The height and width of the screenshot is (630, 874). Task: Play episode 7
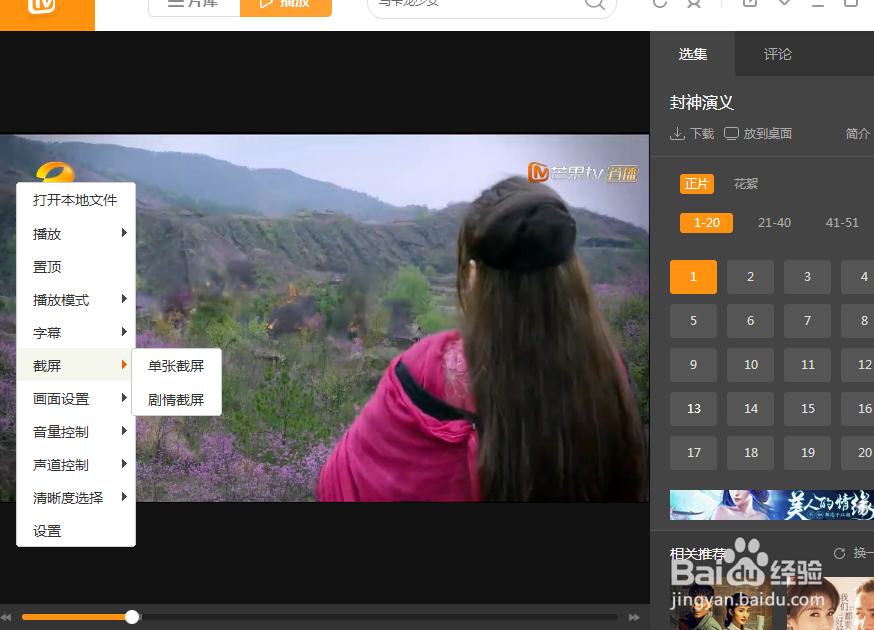(x=807, y=321)
